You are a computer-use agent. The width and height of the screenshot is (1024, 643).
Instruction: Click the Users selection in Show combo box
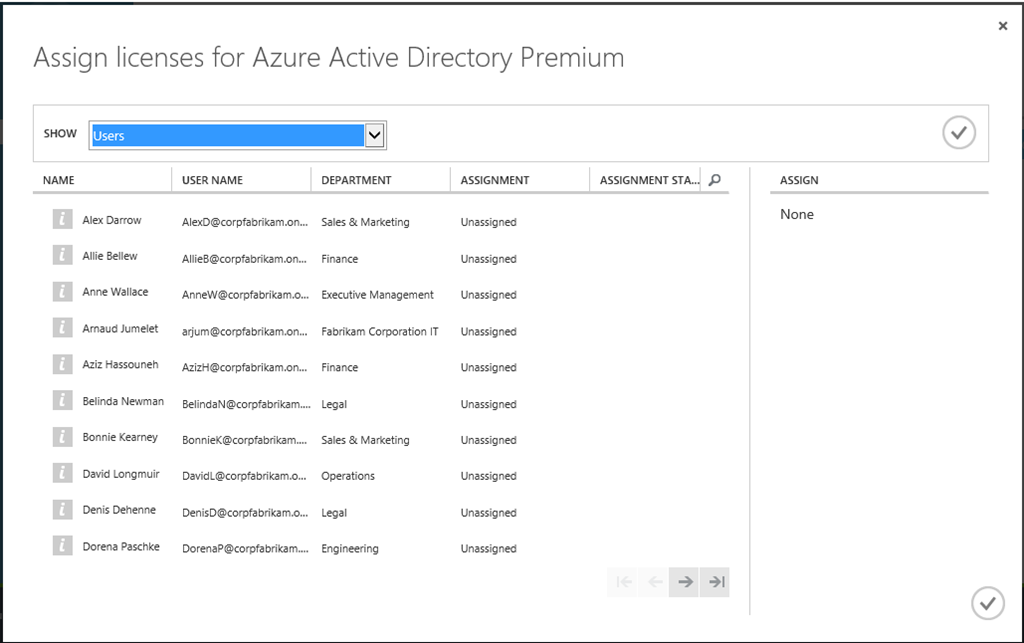(x=226, y=135)
